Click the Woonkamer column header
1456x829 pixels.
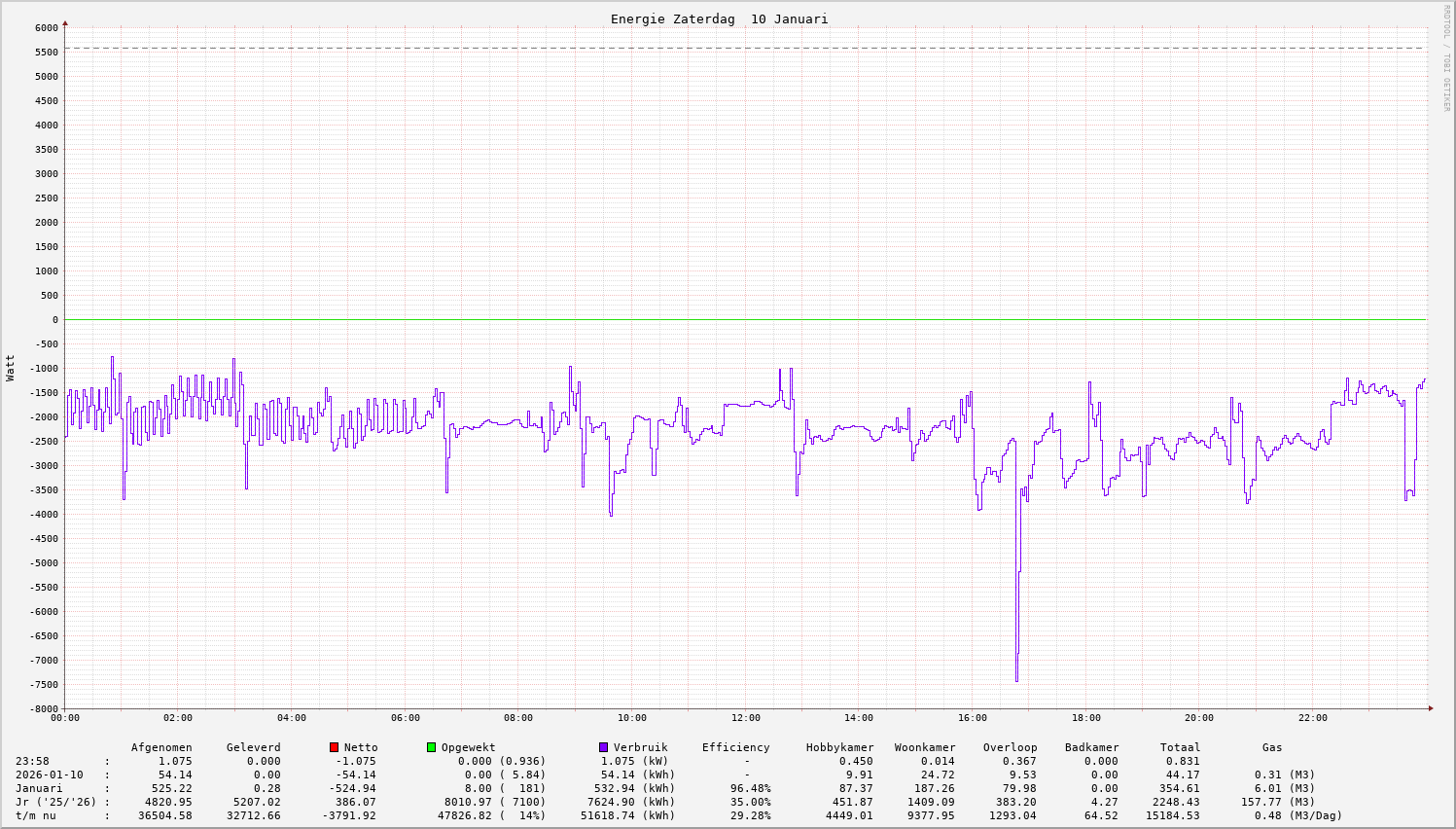tap(925, 747)
